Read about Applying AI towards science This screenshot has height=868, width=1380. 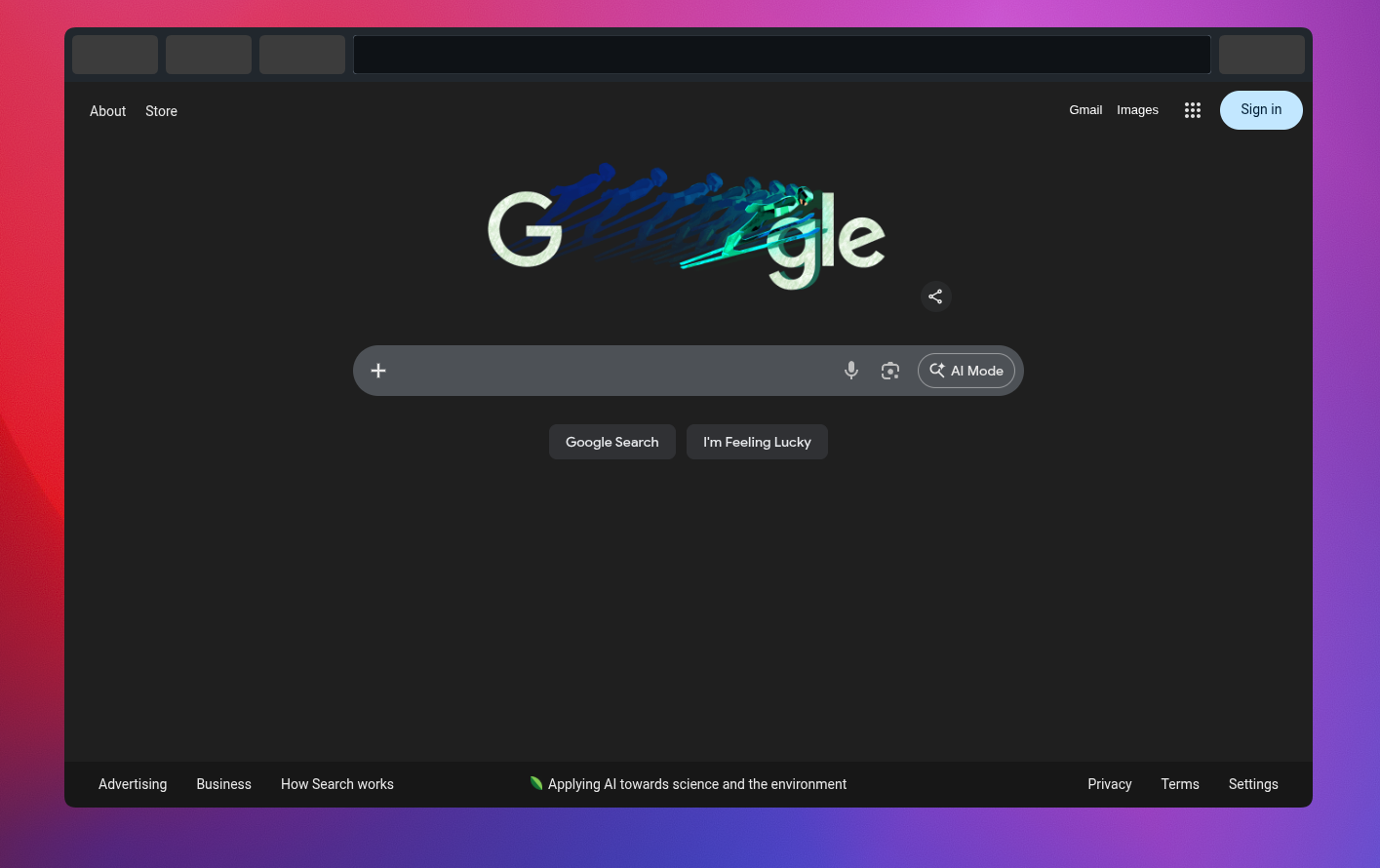[696, 784]
